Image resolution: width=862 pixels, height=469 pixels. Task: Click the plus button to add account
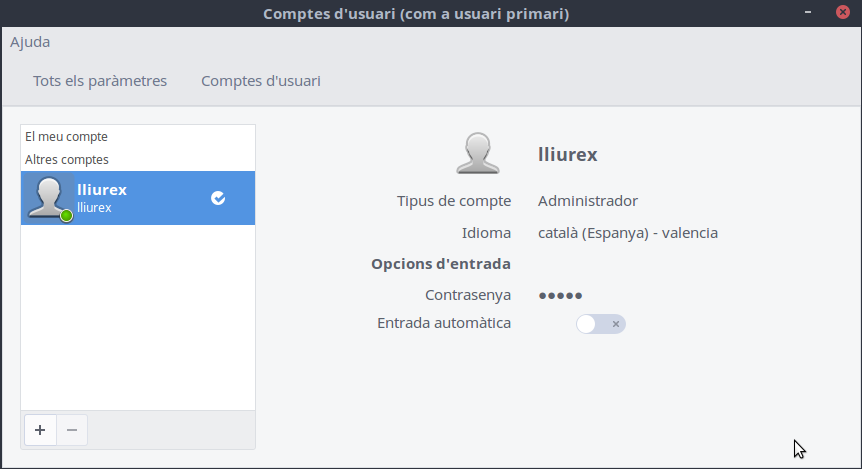(40, 430)
